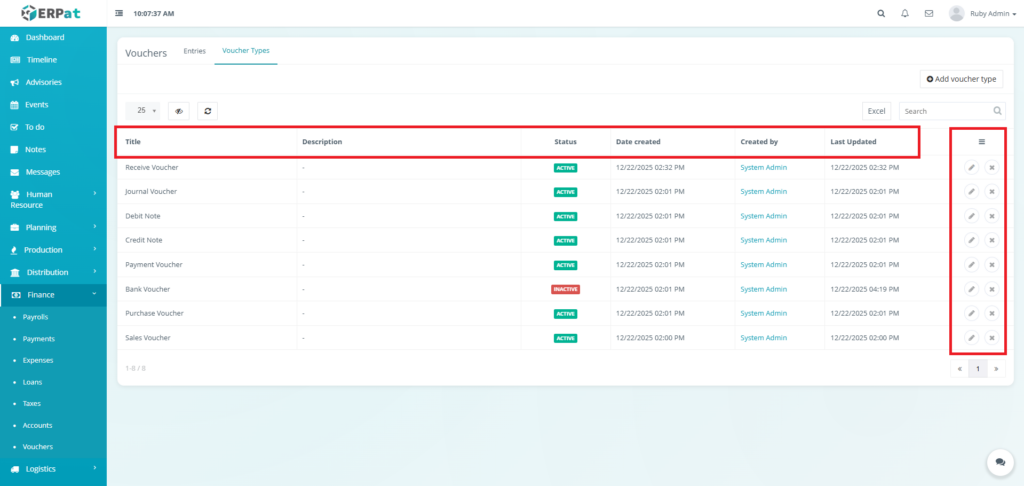Click the search magnifier icon in top bar
Viewport: 1024px width, 486px height.
[x=881, y=14]
